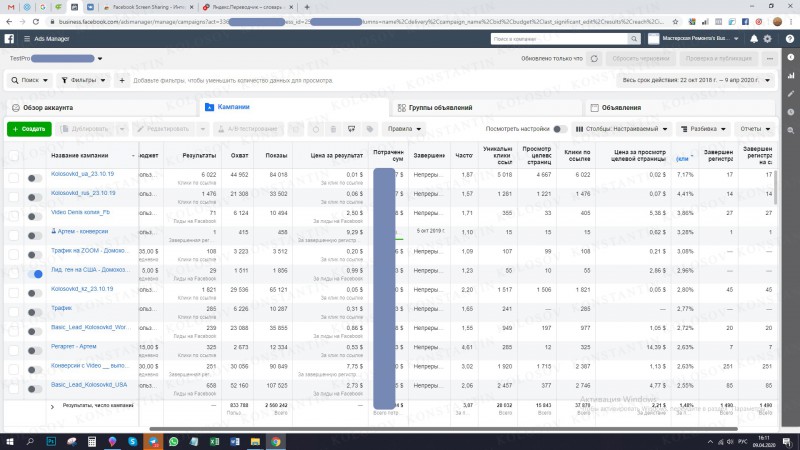The image size is (800, 450).
Task: Open the Фильтры dropdown
Action: click(83, 80)
